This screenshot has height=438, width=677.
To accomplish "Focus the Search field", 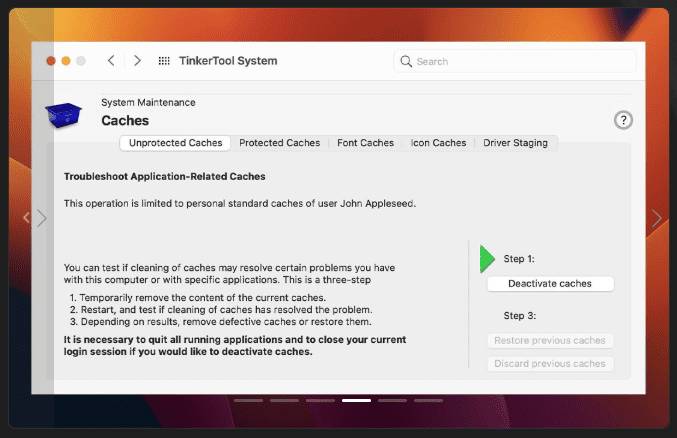I will [x=515, y=61].
